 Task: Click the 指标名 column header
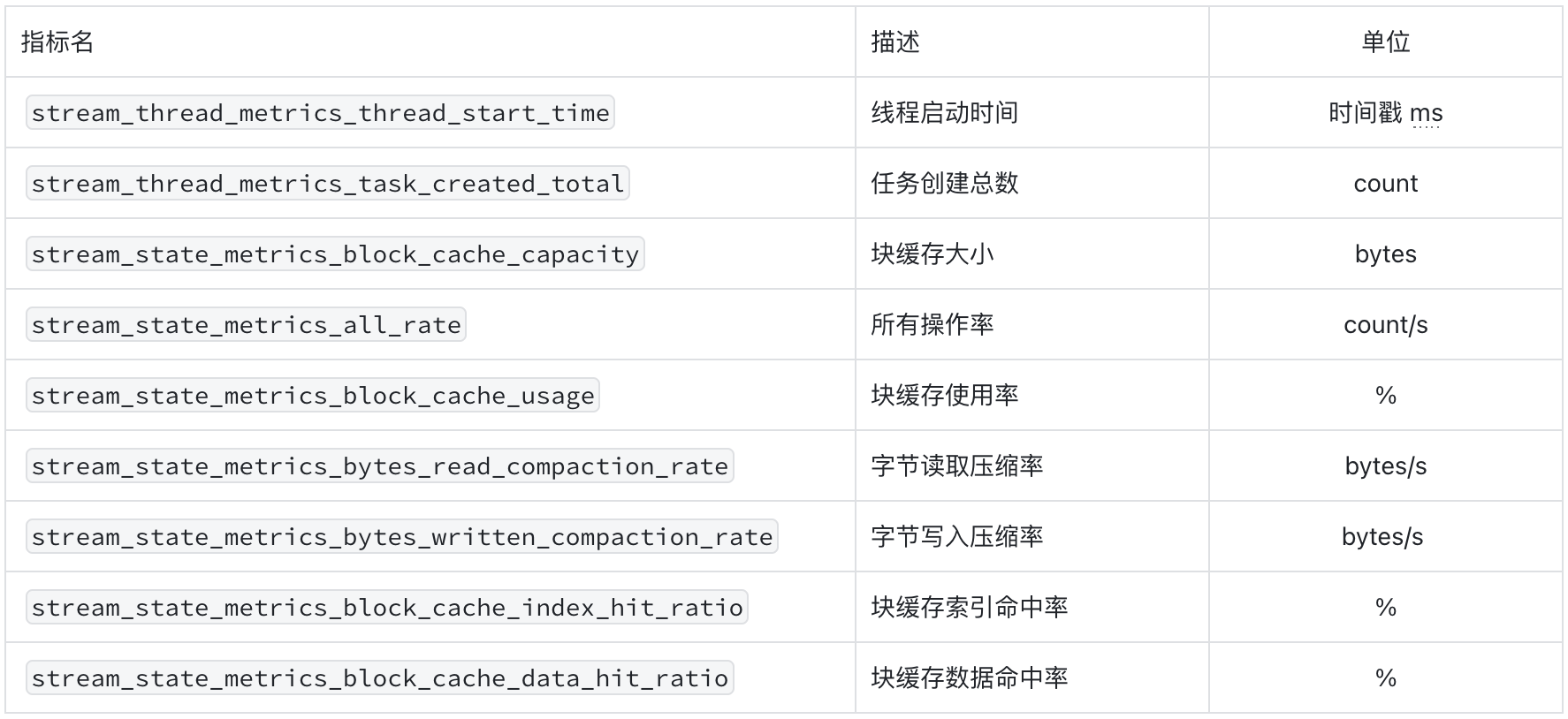(x=57, y=42)
